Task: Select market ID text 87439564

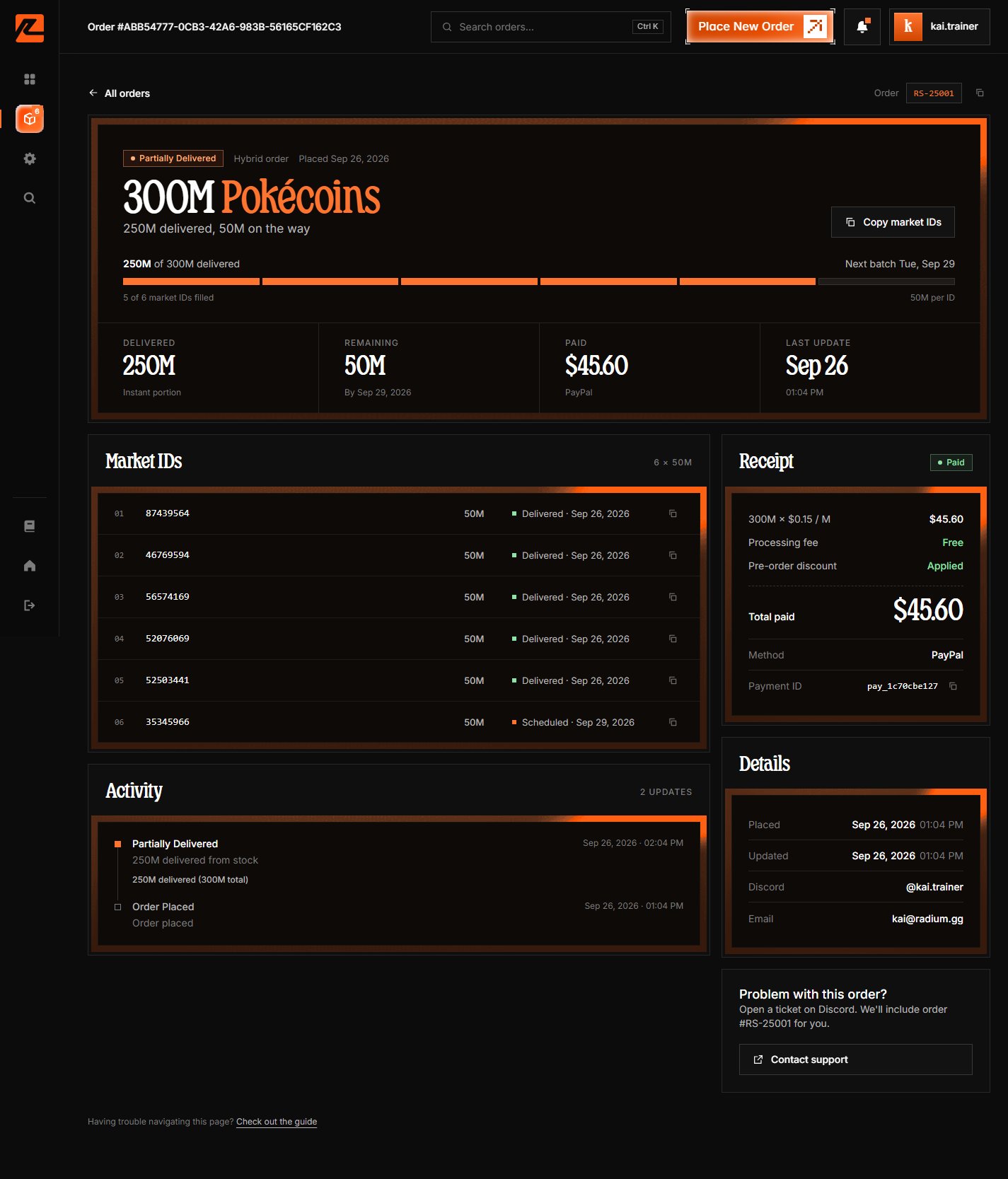Action: pos(168,513)
